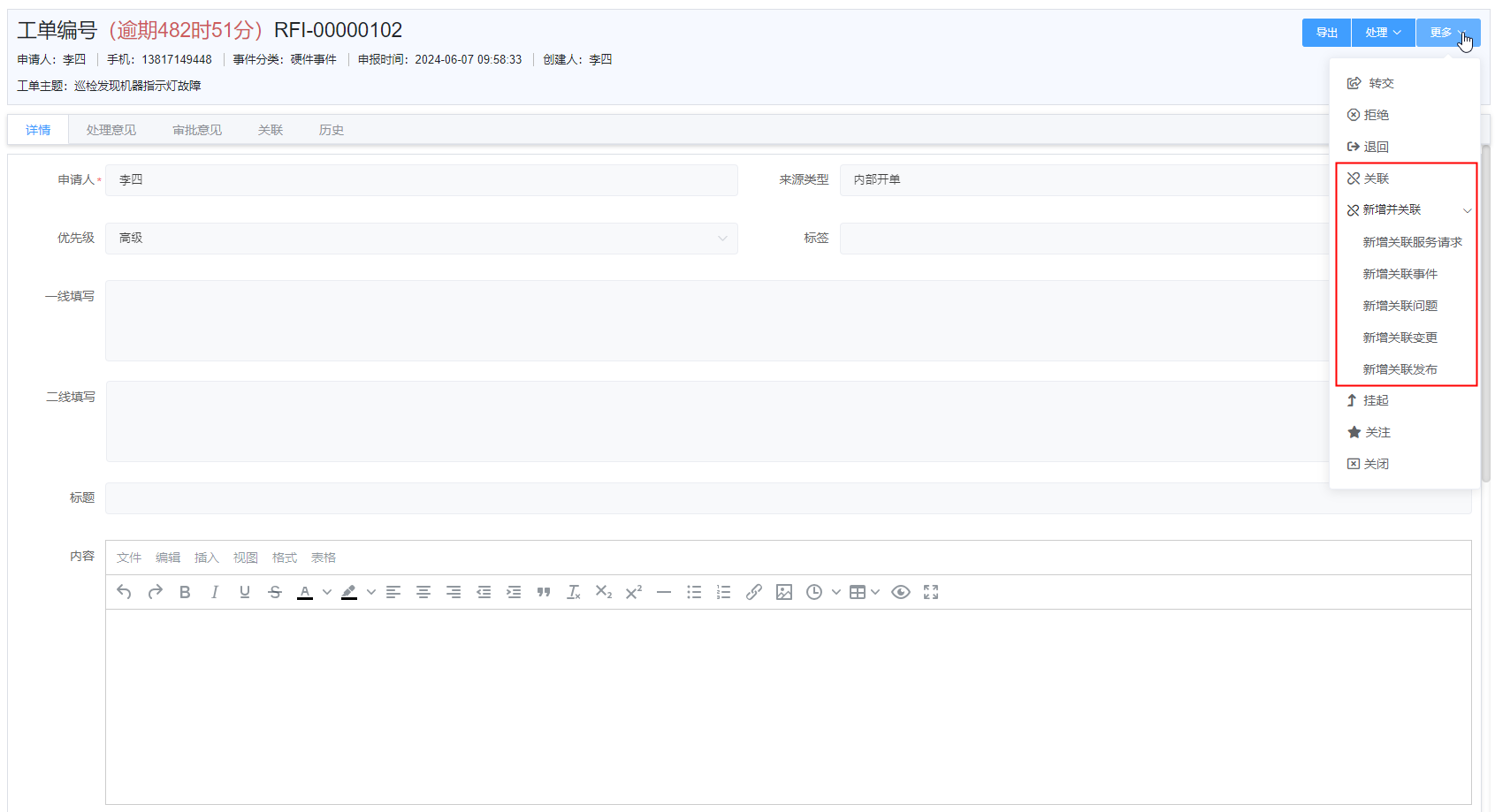This screenshot has height=812, width=1495.
Task: Click into the 标题 input field
Action: pyautogui.click(x=787, y=498)
